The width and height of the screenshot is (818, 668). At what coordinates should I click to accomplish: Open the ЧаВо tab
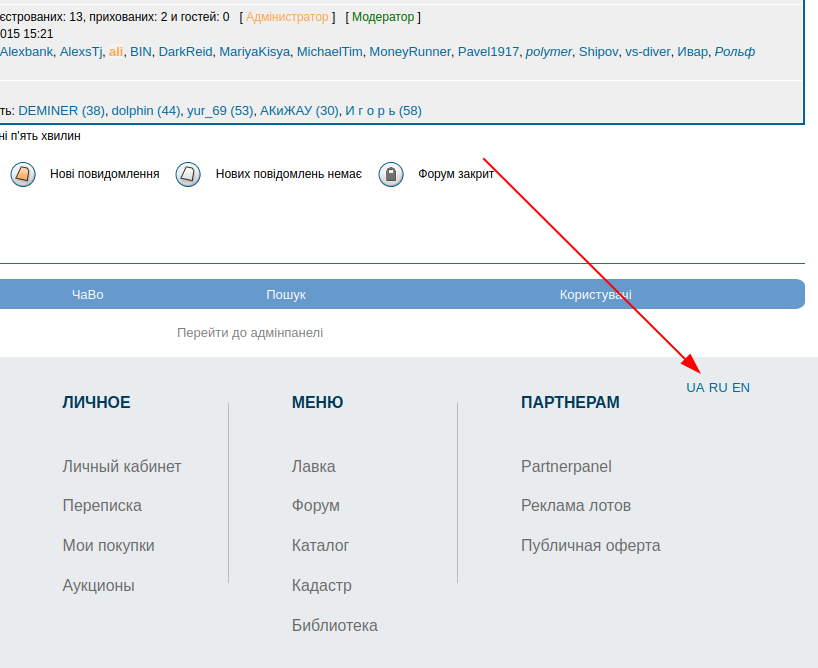[88, 295]
